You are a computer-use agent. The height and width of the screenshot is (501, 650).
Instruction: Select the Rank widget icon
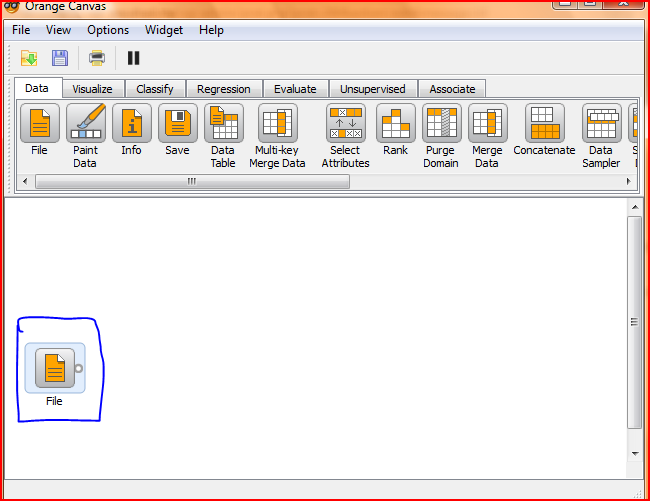click(x=396, y=123)
